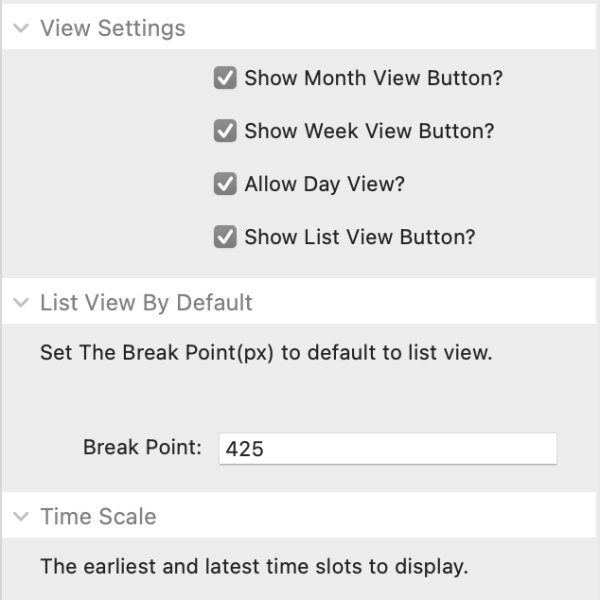The image size is (600, 600).
Task: Click the View Settings header title
Action: point(112,28)
